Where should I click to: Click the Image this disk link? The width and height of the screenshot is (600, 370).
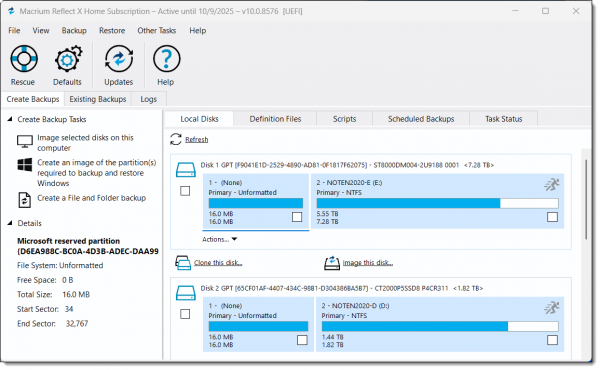click(x=368, y=263)
